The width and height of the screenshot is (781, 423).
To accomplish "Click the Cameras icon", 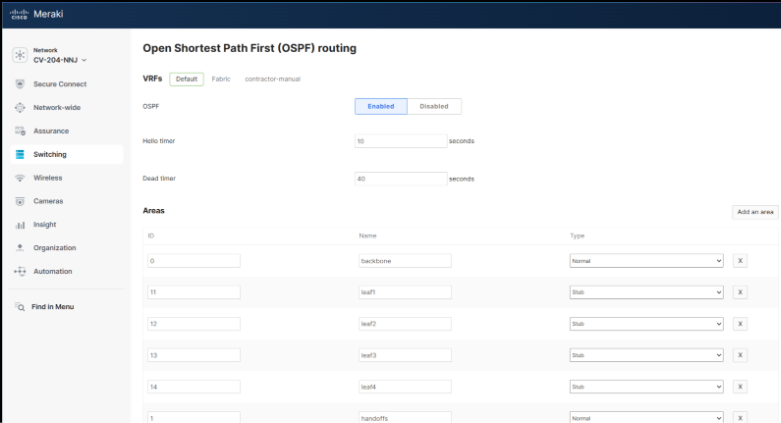I will pyautogui.click(x=20, y=201).
